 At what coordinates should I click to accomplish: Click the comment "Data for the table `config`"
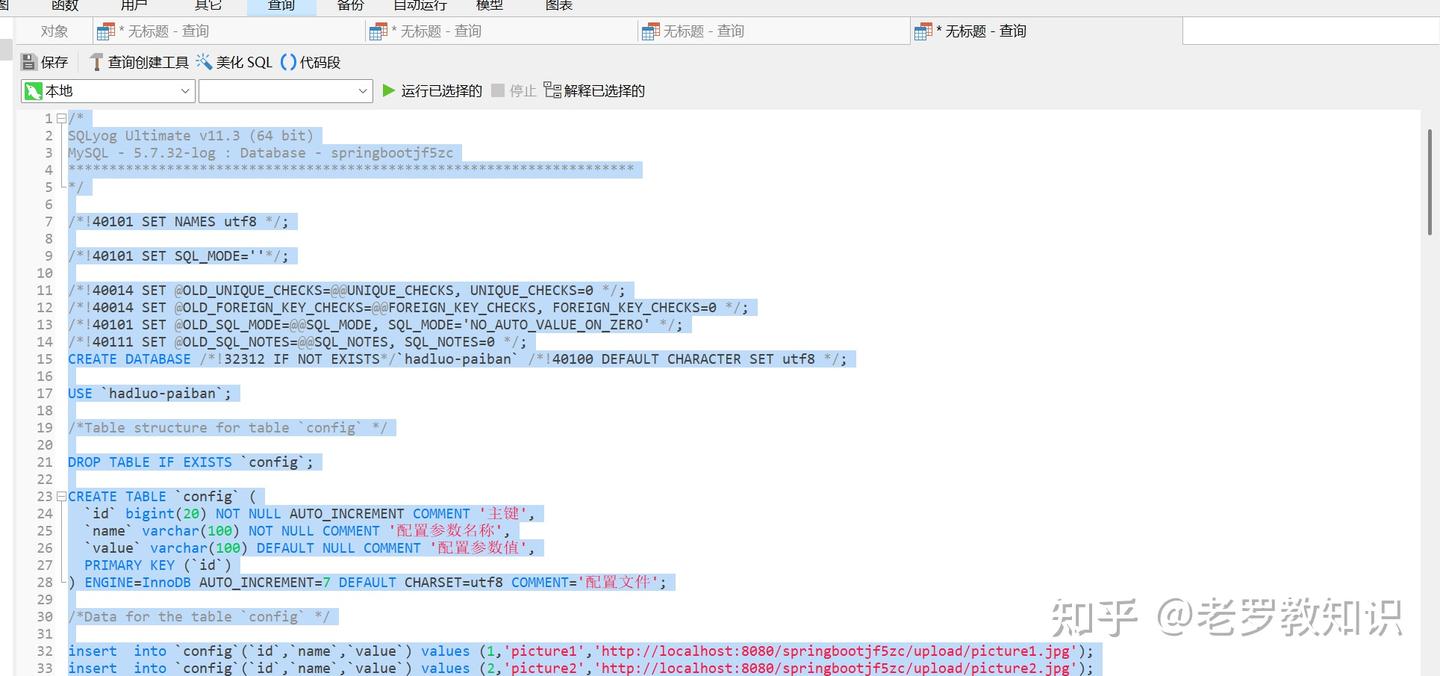click(199, 616)
